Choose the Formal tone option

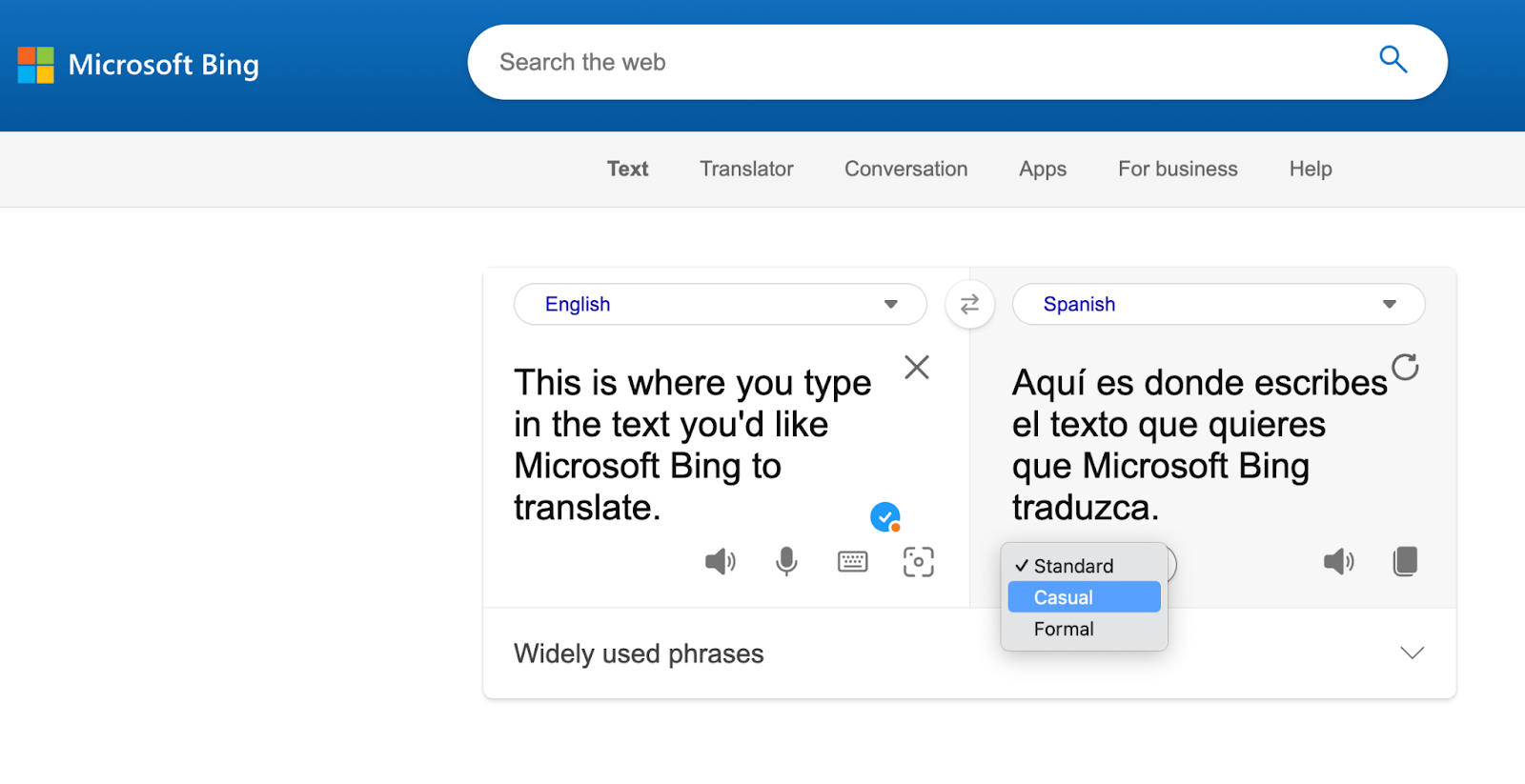1085,629
